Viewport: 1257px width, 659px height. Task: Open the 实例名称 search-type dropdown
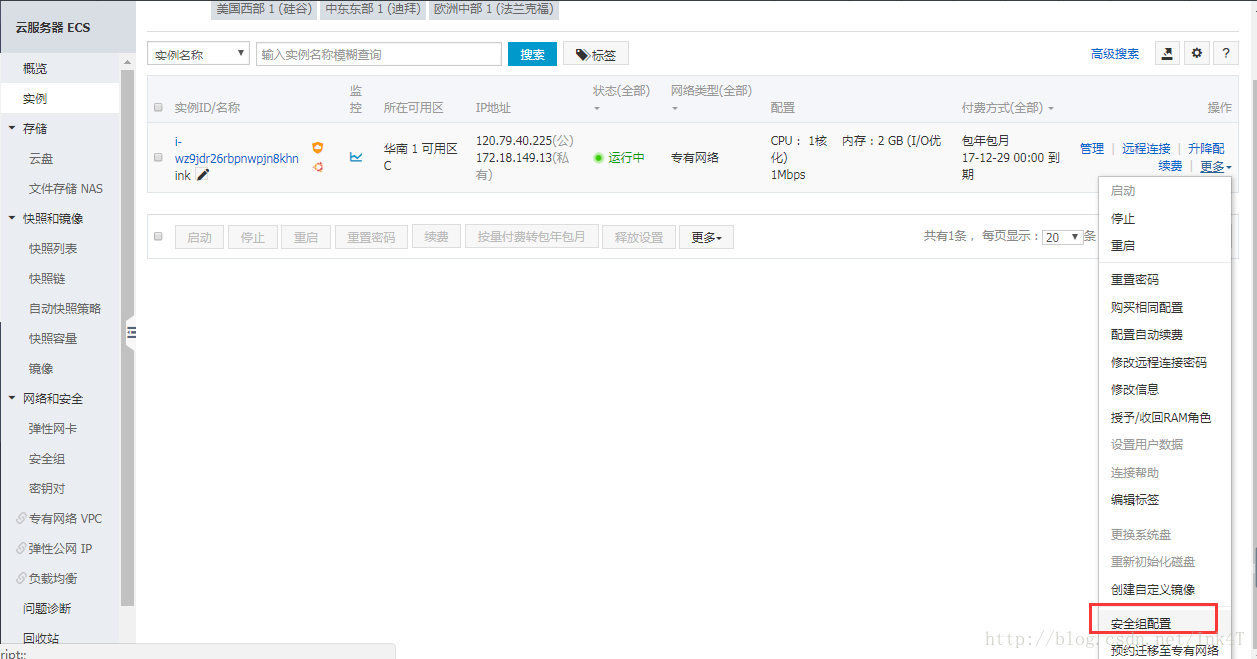198,54
